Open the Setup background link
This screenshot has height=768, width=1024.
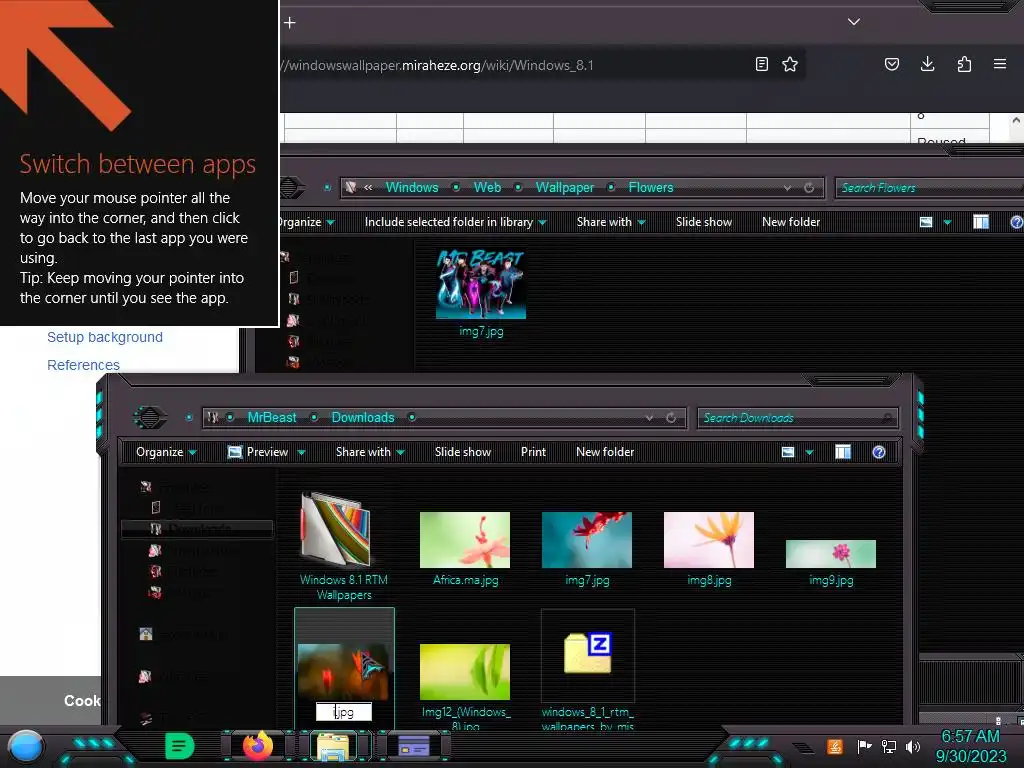(x=104, y=337)
